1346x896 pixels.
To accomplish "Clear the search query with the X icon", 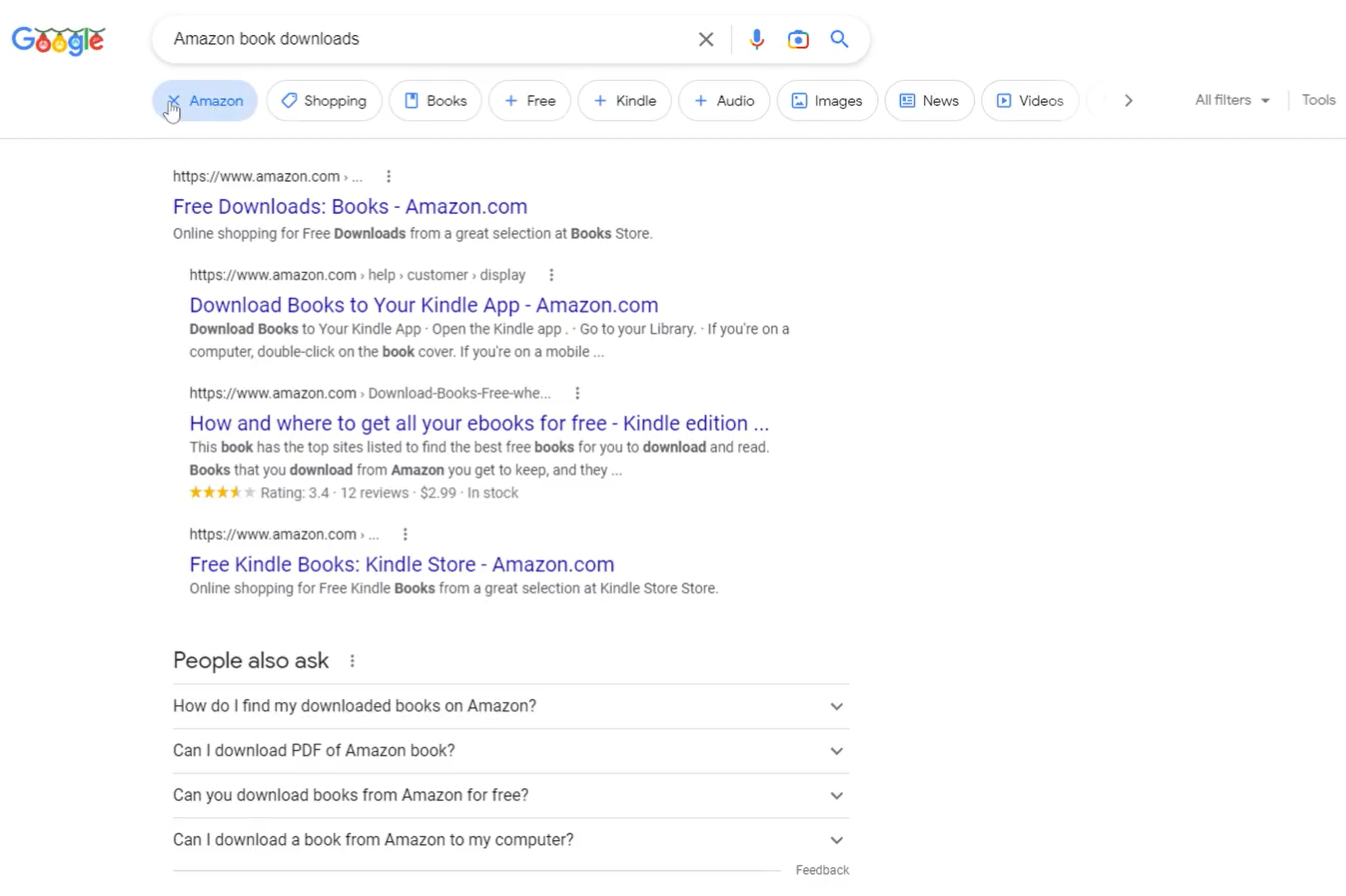I will [706, 39].
